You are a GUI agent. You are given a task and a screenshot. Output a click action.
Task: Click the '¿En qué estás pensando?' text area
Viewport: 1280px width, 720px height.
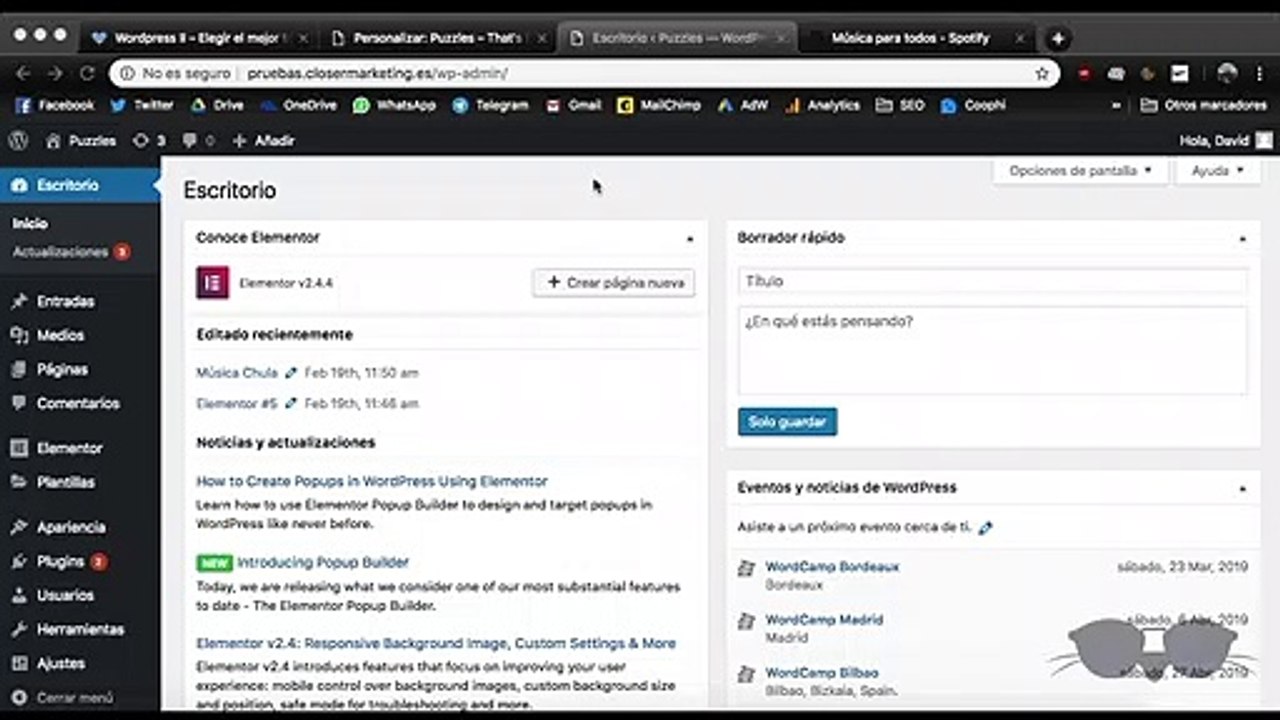point(993,350)
